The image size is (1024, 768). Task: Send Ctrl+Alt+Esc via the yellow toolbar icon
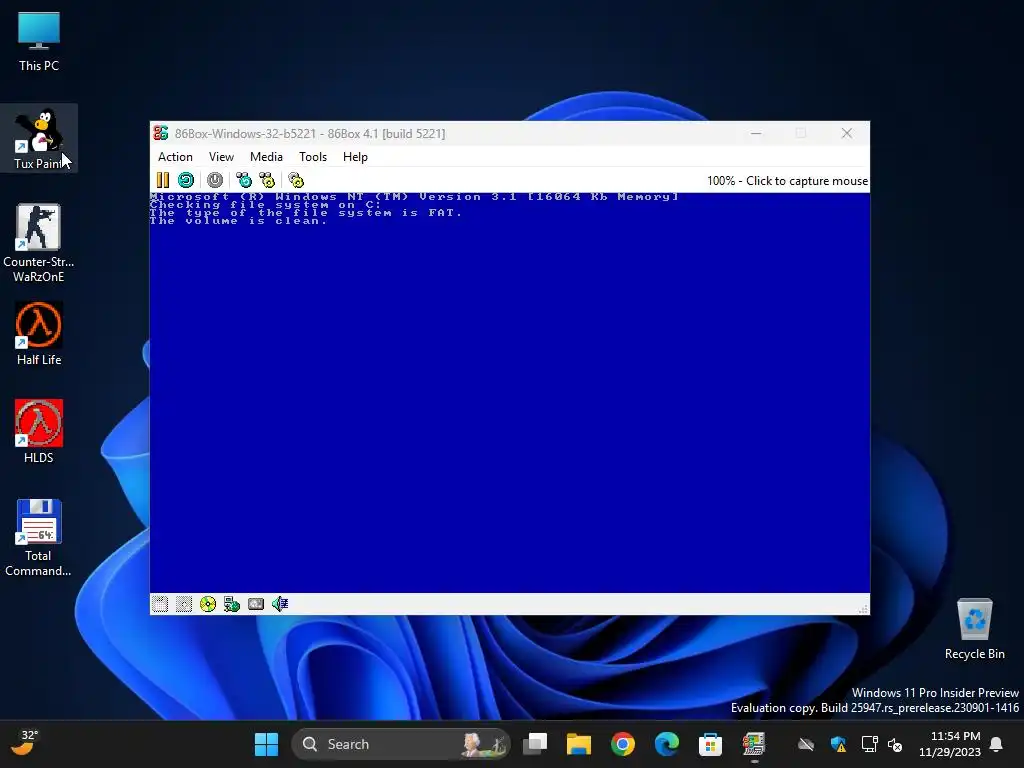pyautogui.click(x=267, y=180)
